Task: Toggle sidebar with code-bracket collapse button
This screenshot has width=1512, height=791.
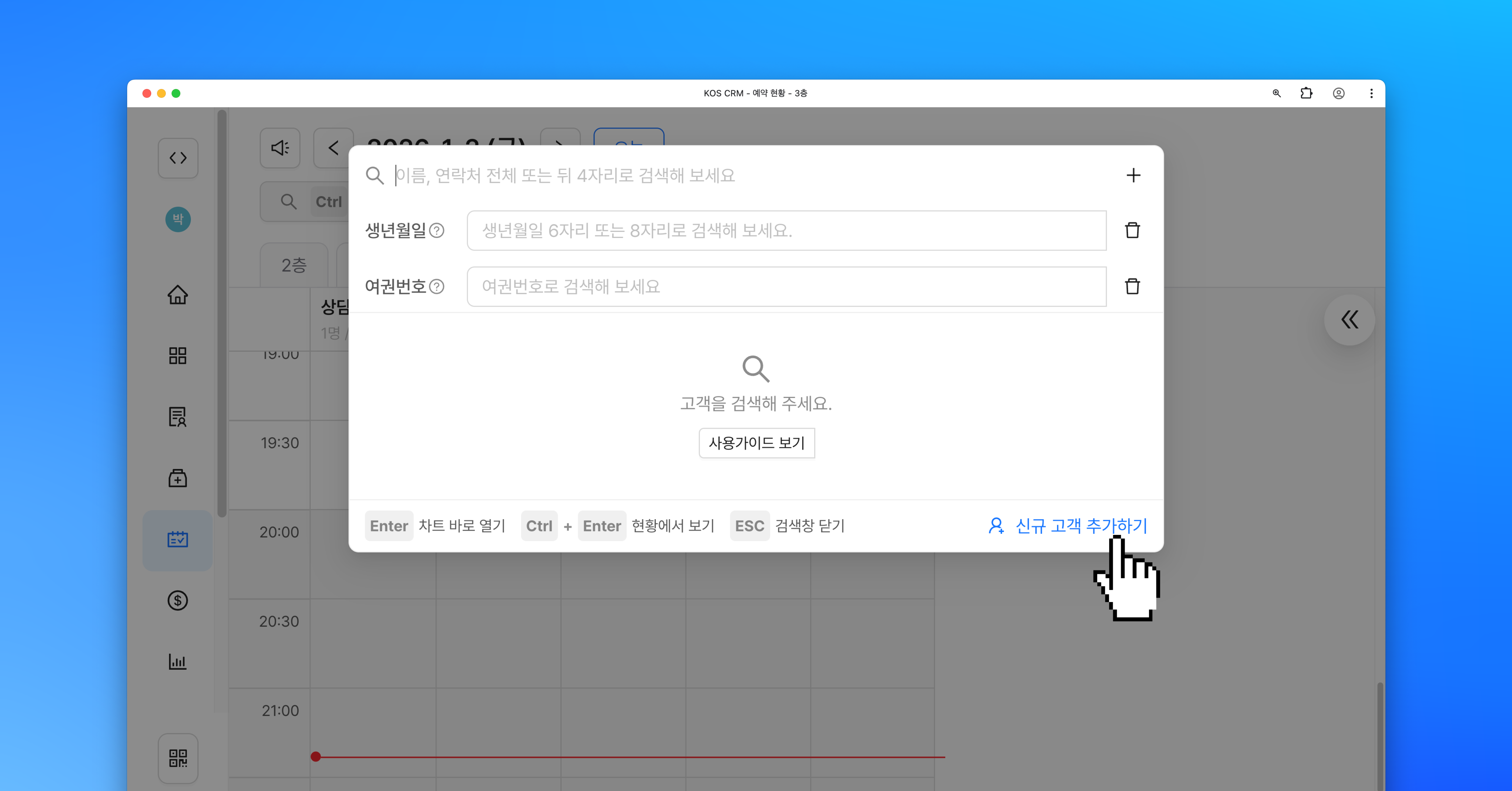Action: coord(177,157)
